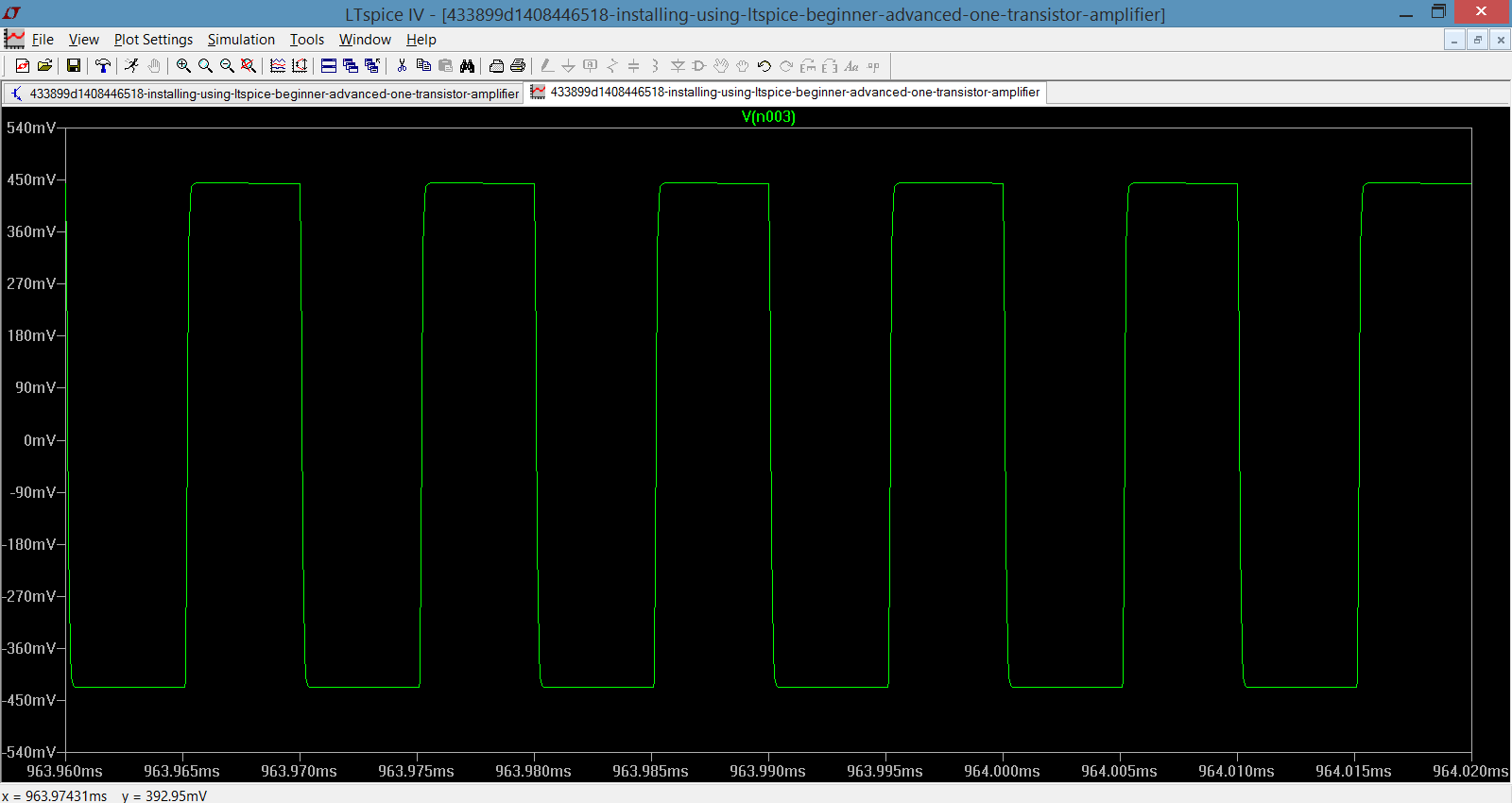Click the Close All Windows icon
Image resolution: width=1512 pixels, height=803 pixels.
[x=372, y=65]
